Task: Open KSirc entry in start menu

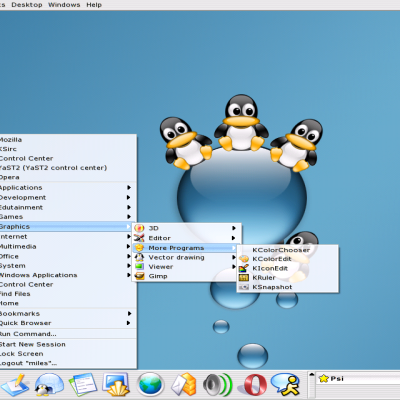Action: [68, 149]
